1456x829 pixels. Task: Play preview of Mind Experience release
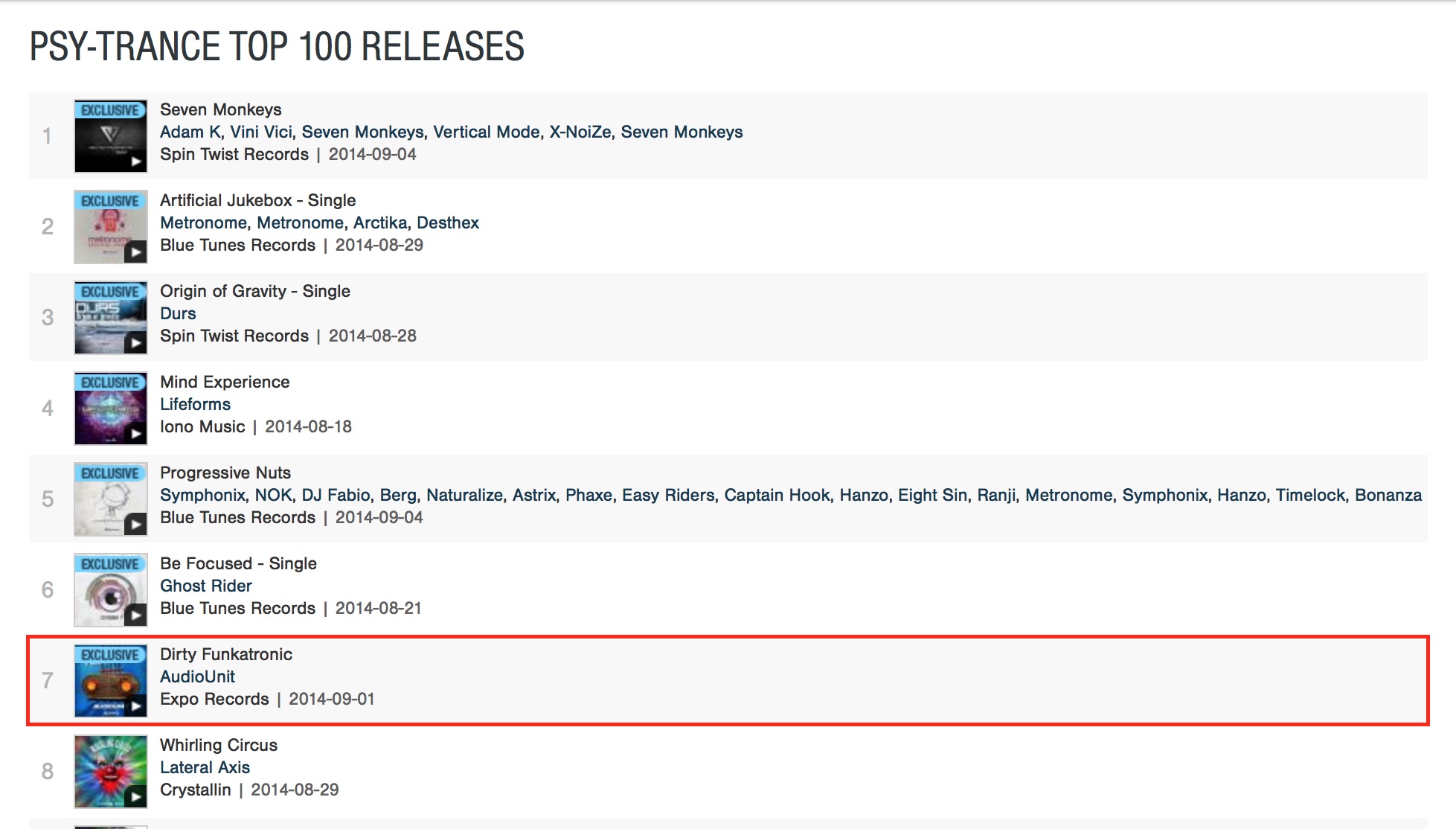coord(135,433)
